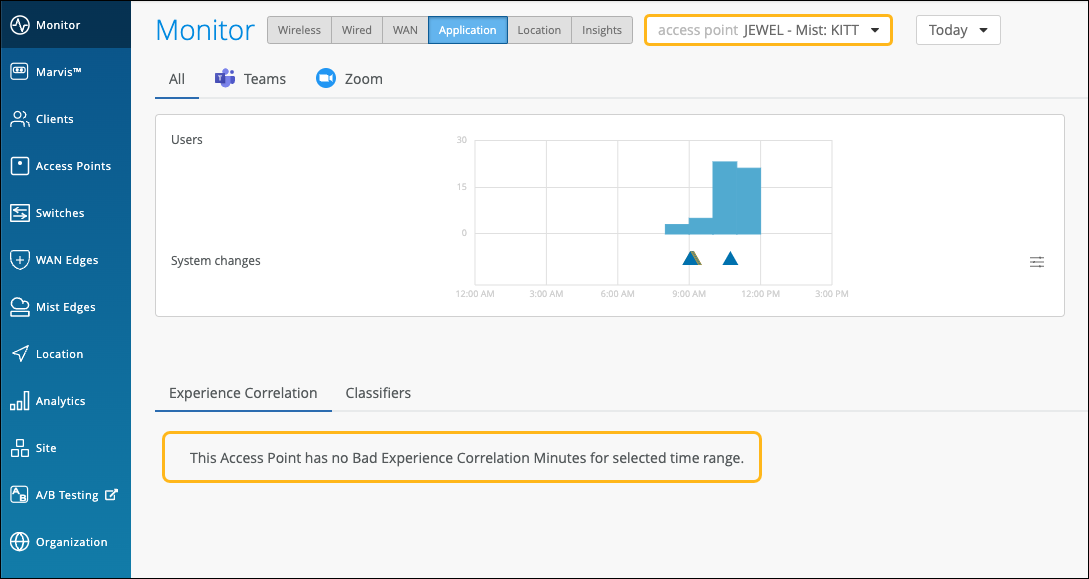The height and width of the screenshot is (579, 1089).
Task: Switch to the Wireless monitor view
Action: click(x=299, y=30)
